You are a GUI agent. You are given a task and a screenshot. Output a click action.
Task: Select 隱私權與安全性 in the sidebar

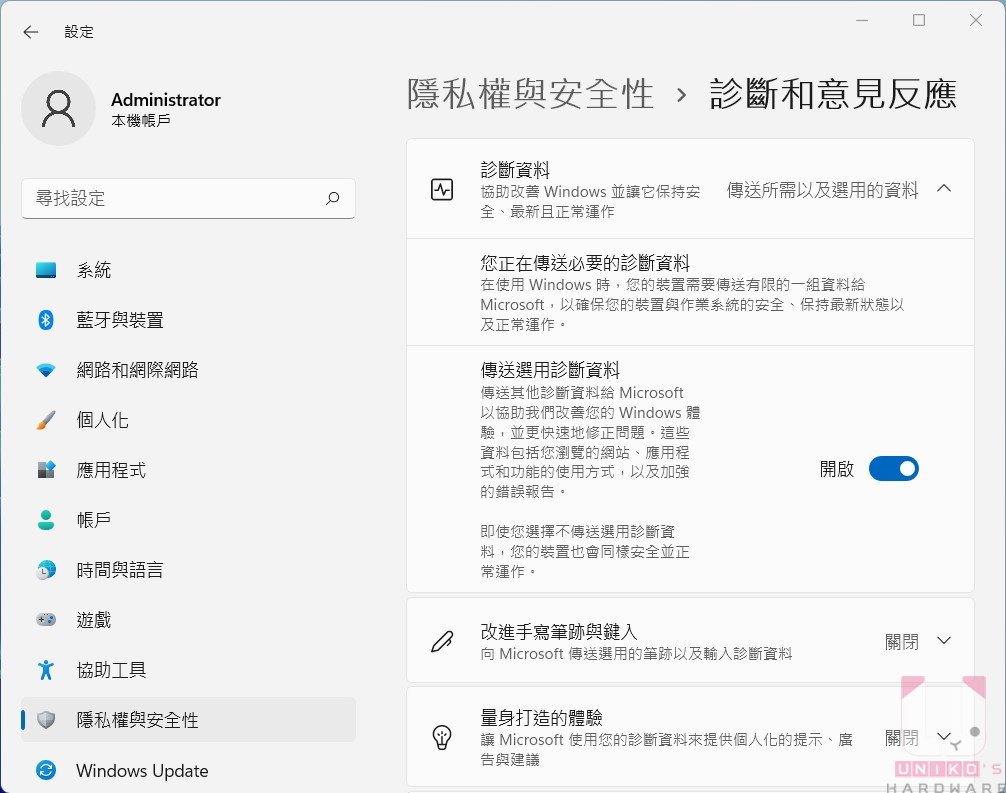[188, 720]
